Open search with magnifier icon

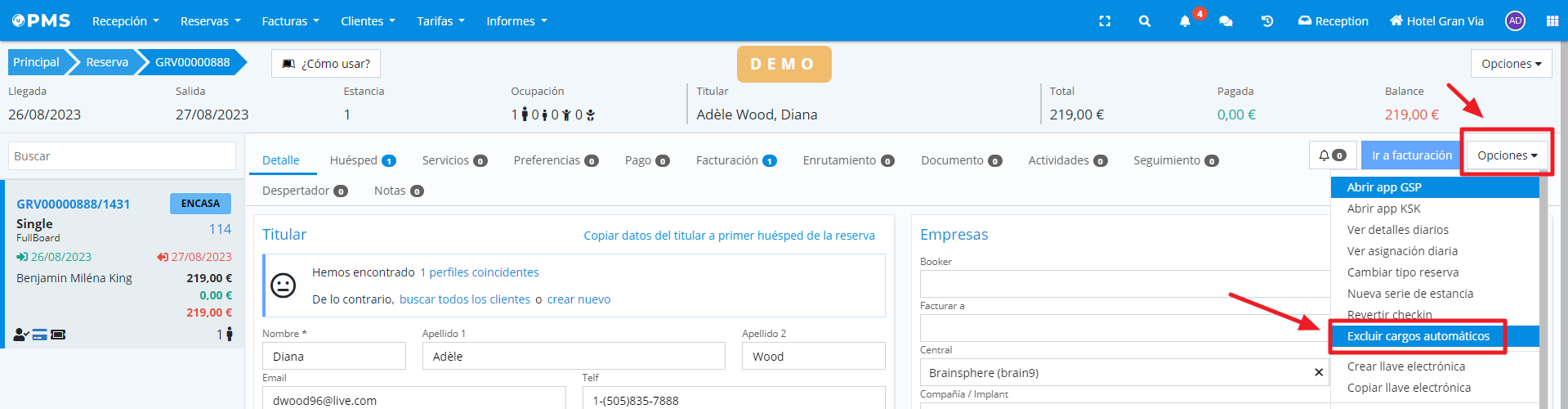coord(1145,21)
